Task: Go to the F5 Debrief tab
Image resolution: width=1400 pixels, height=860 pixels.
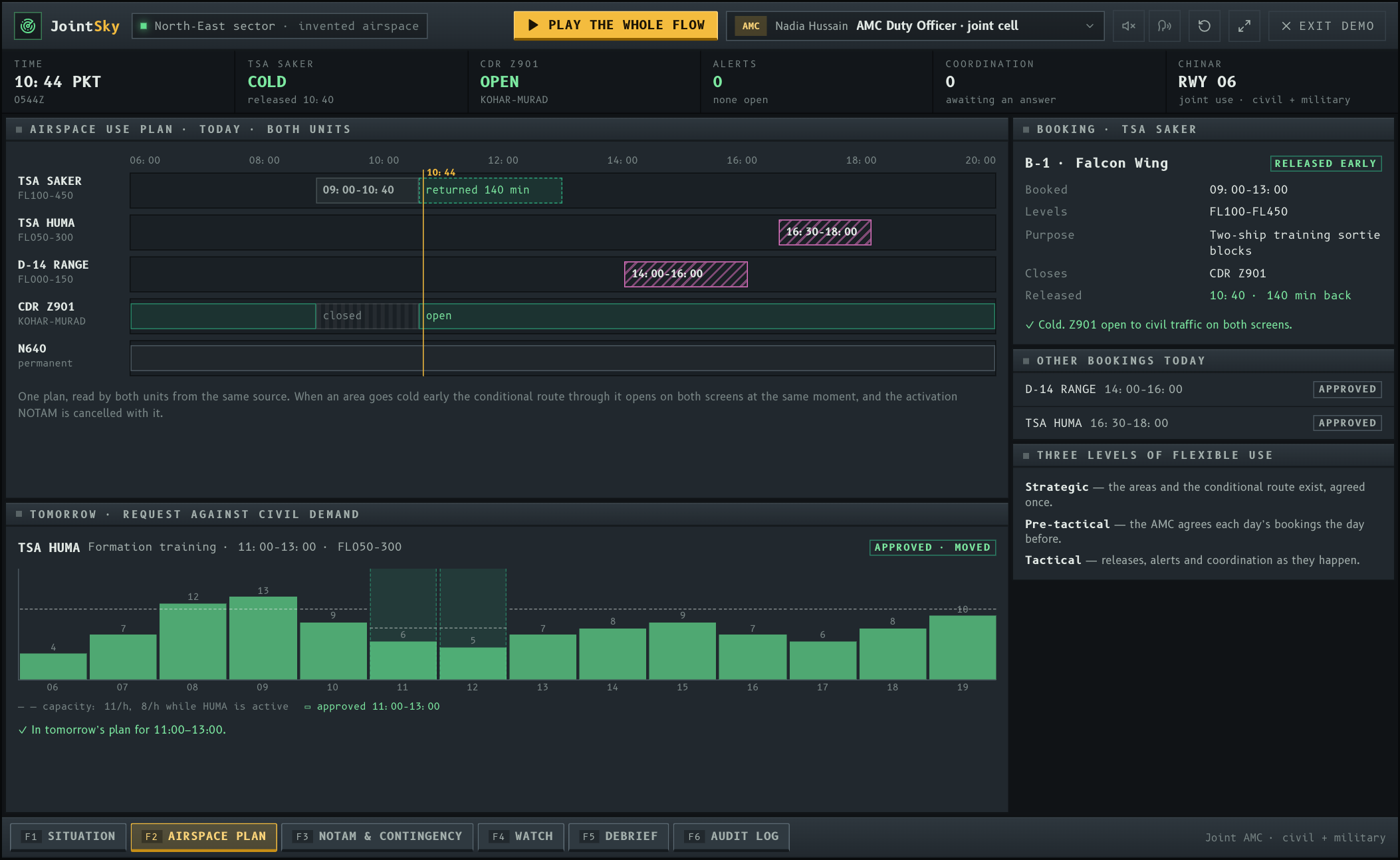Action: pos(619,836)
